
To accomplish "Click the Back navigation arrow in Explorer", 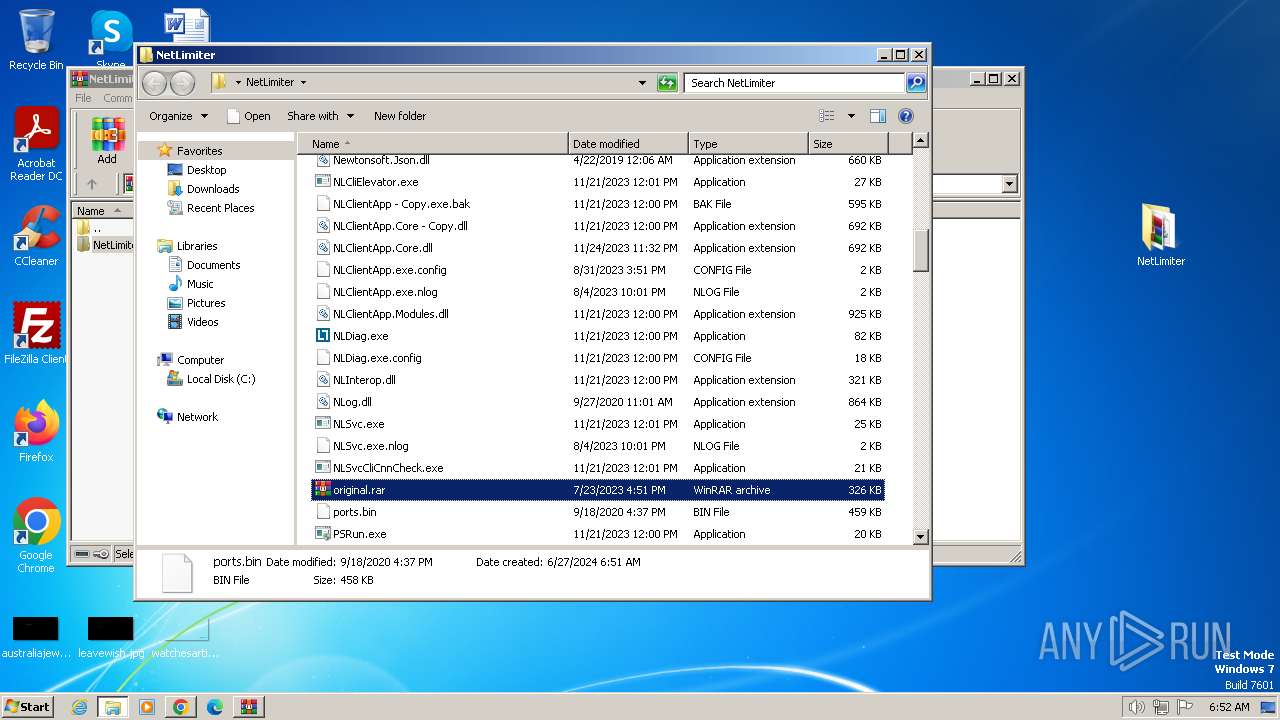I will coord(154,83).
